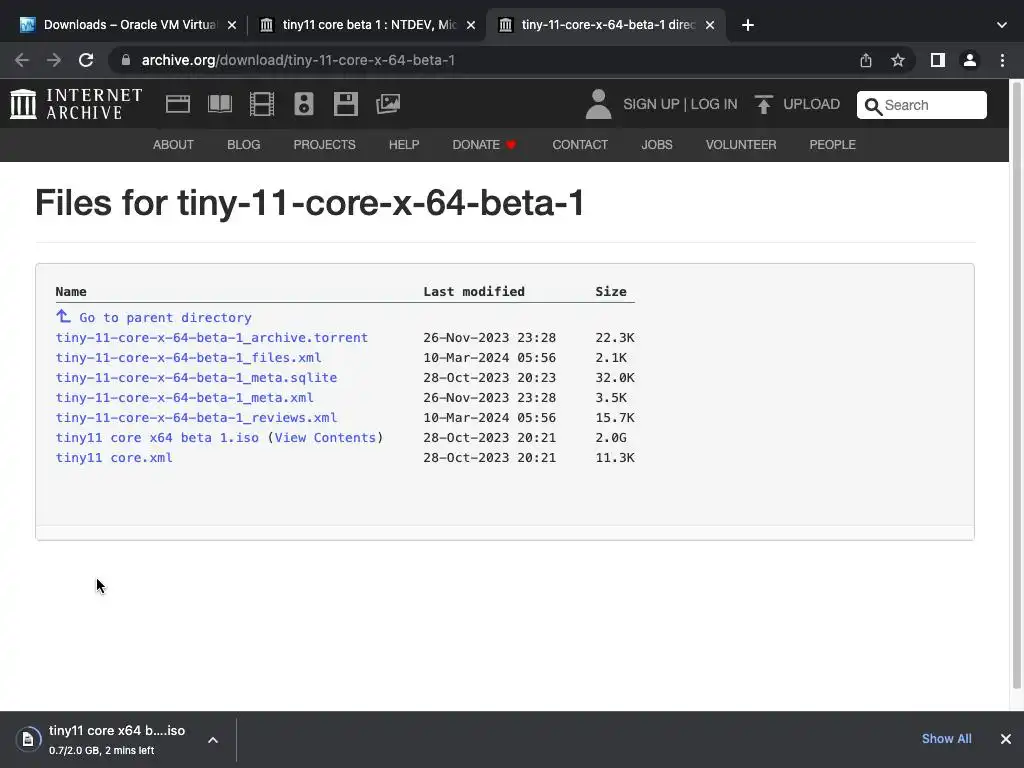
Task: Click the Size column header
Action: pos(611,292)
